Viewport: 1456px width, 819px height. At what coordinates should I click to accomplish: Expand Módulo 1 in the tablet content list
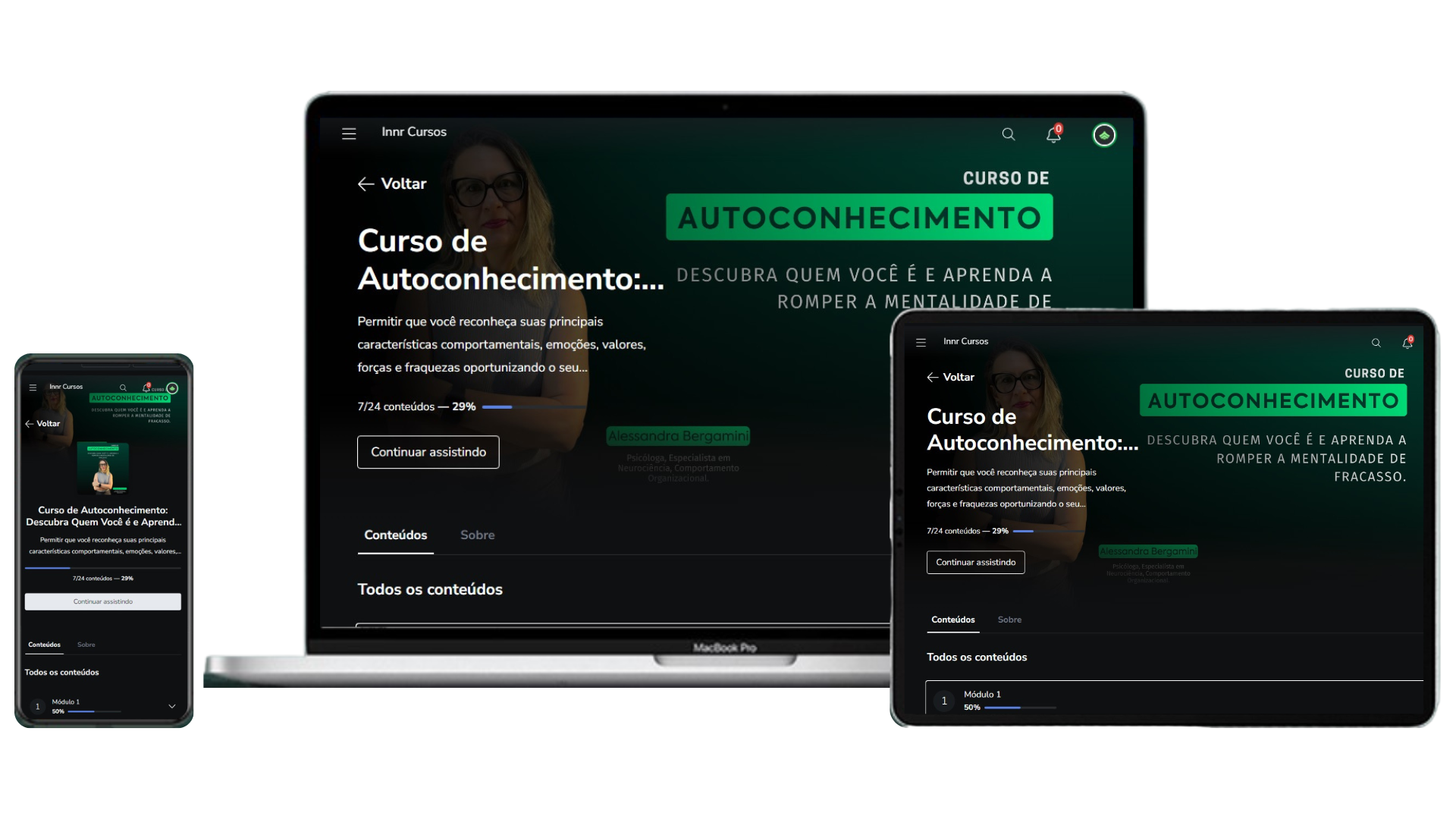[x=1174, y=699]
